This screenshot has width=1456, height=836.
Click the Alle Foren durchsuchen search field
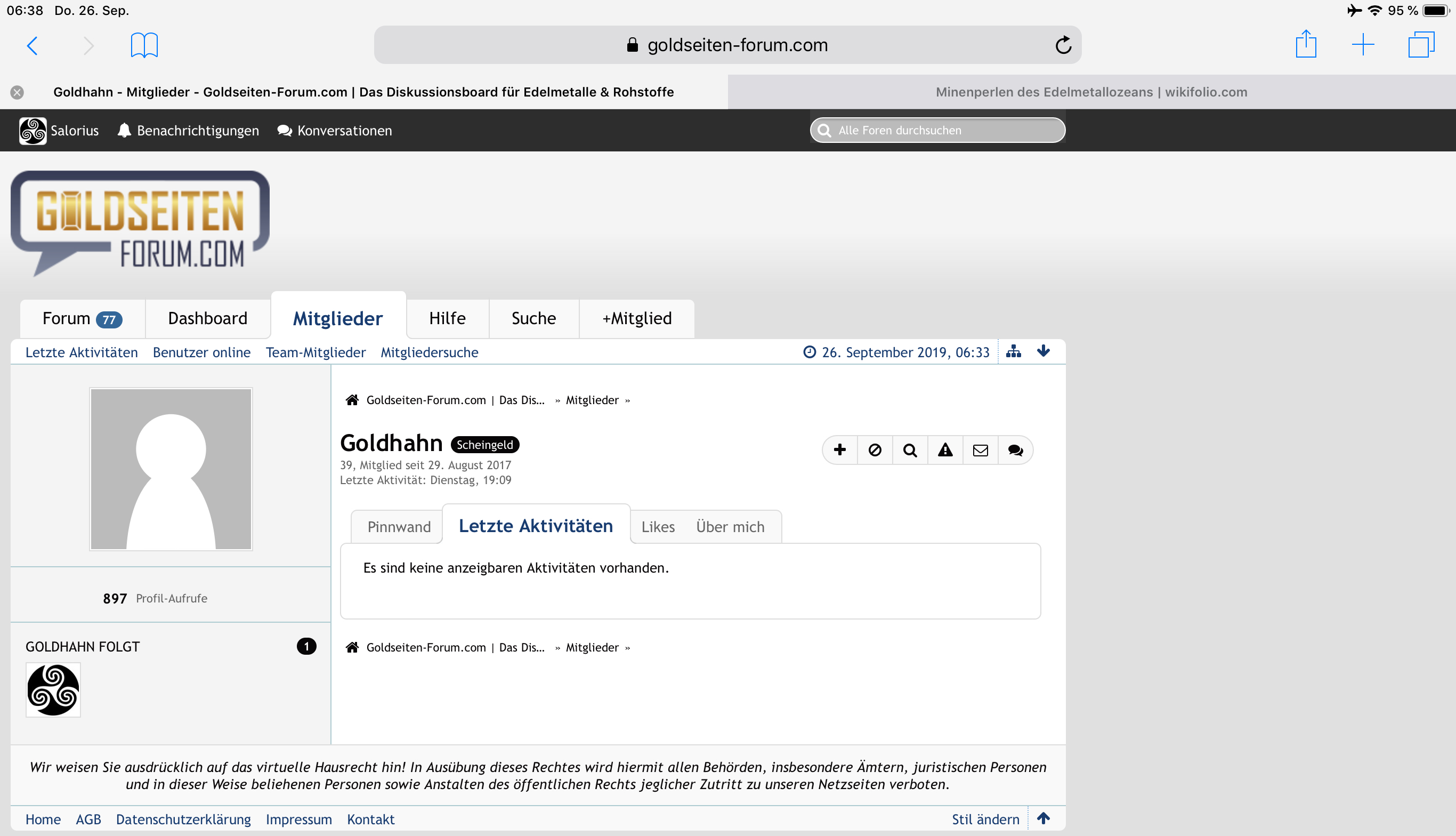coord(938,130)
